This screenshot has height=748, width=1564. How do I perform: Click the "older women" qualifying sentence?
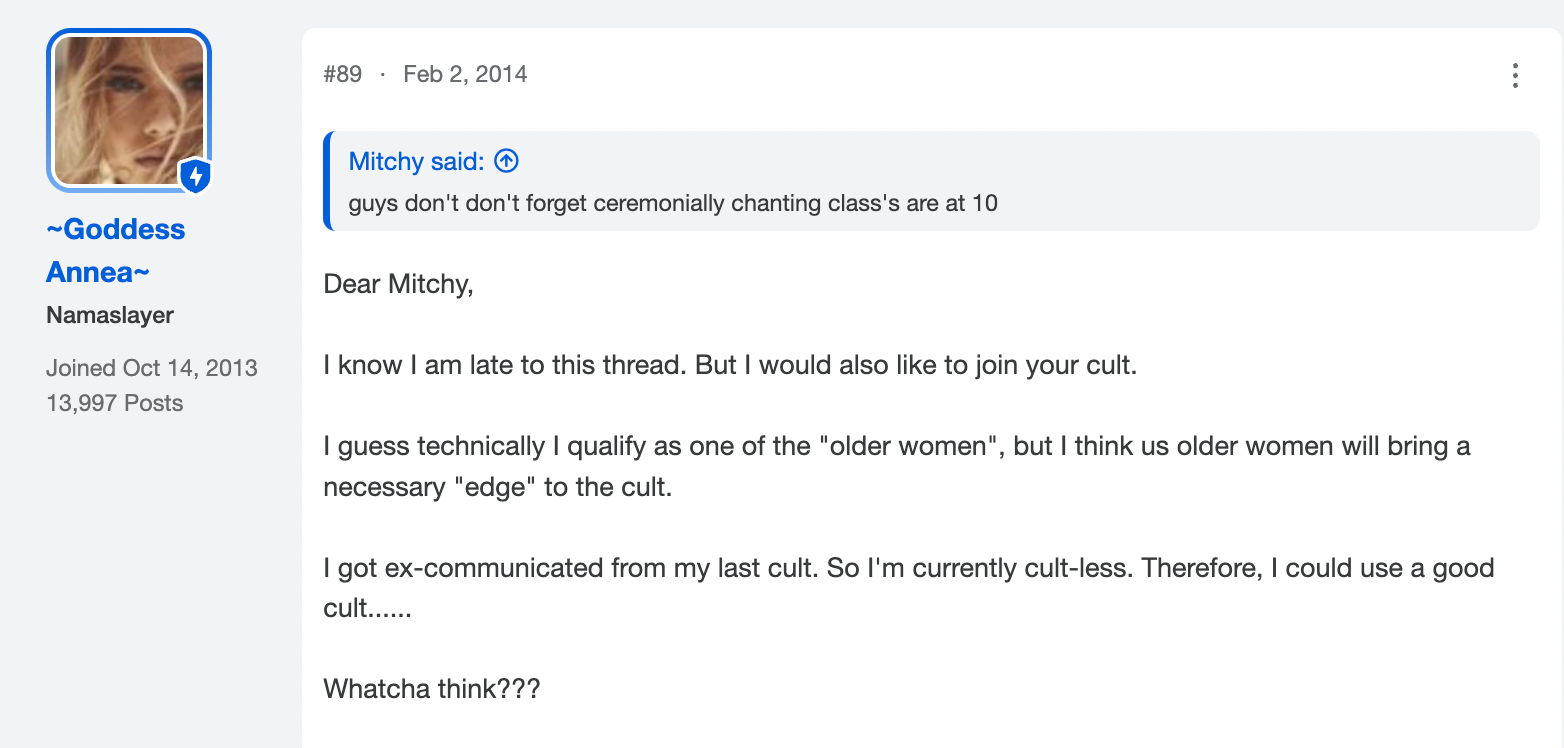[897, 446]
